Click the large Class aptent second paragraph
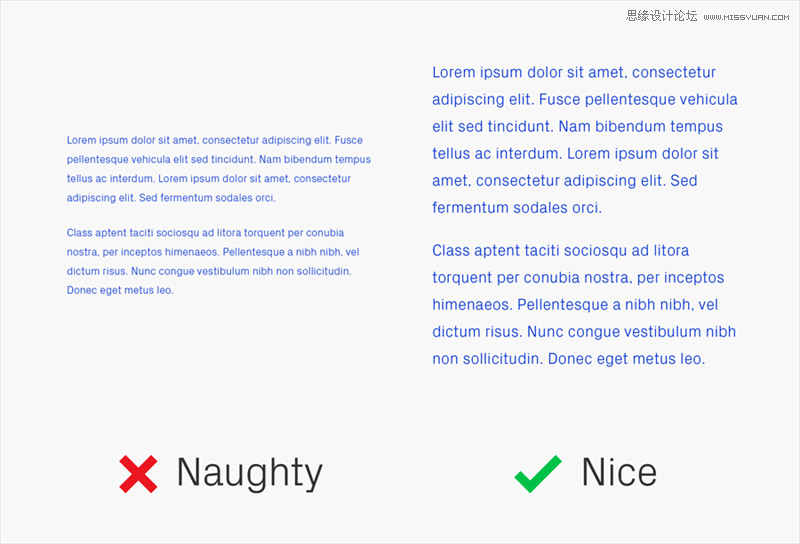 584,305
